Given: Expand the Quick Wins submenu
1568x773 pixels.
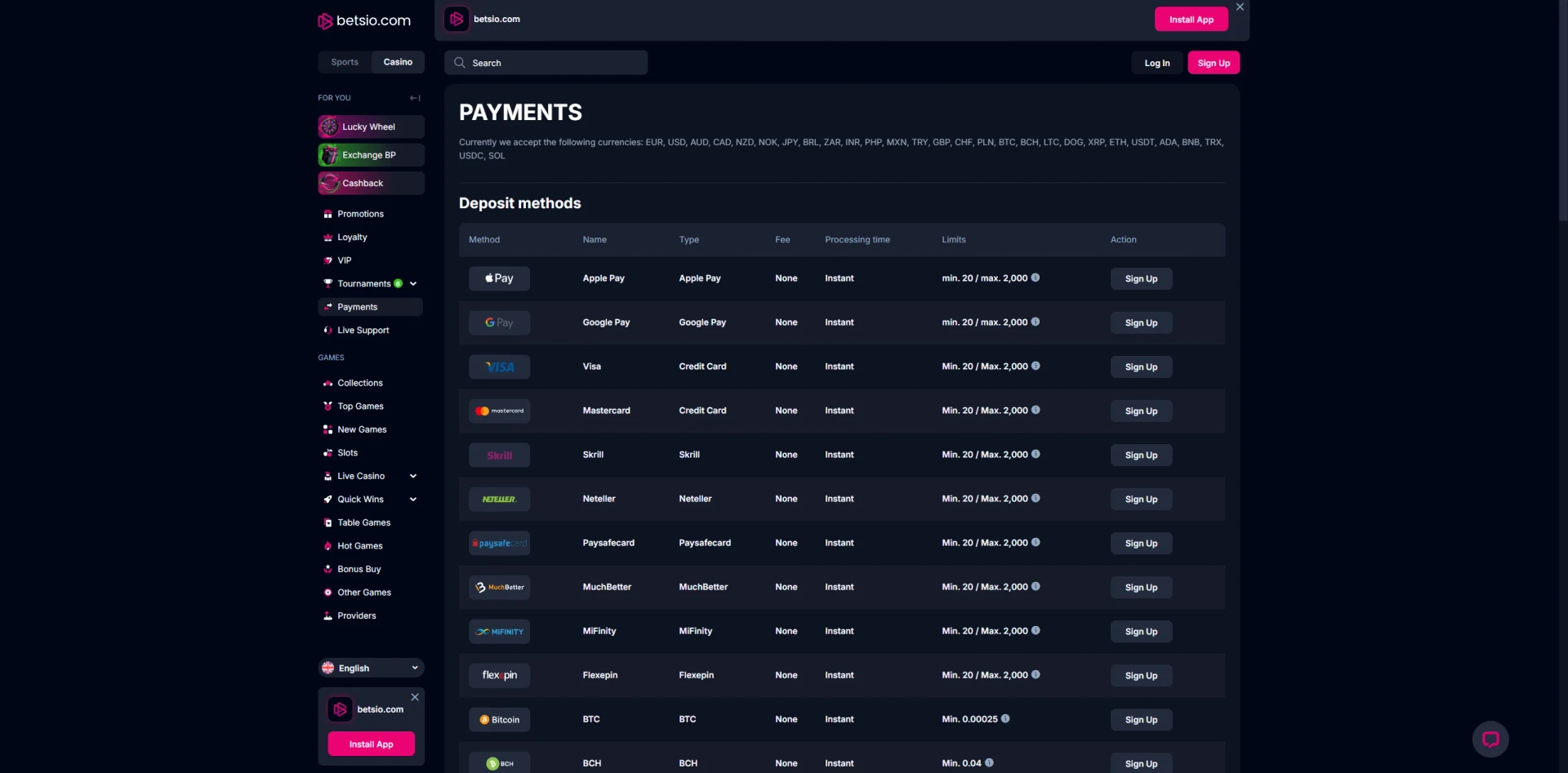Looking at the screenshot, I should click(x=413, y=500).
